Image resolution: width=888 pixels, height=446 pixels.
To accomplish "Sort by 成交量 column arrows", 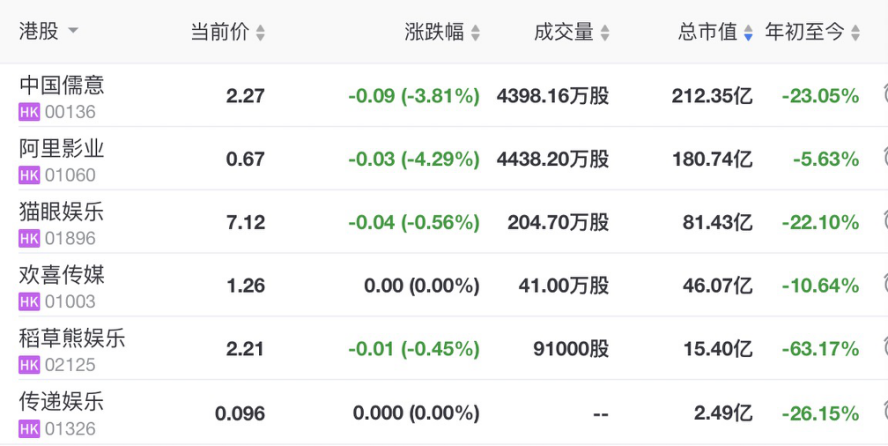I will (x=603, y=33).
